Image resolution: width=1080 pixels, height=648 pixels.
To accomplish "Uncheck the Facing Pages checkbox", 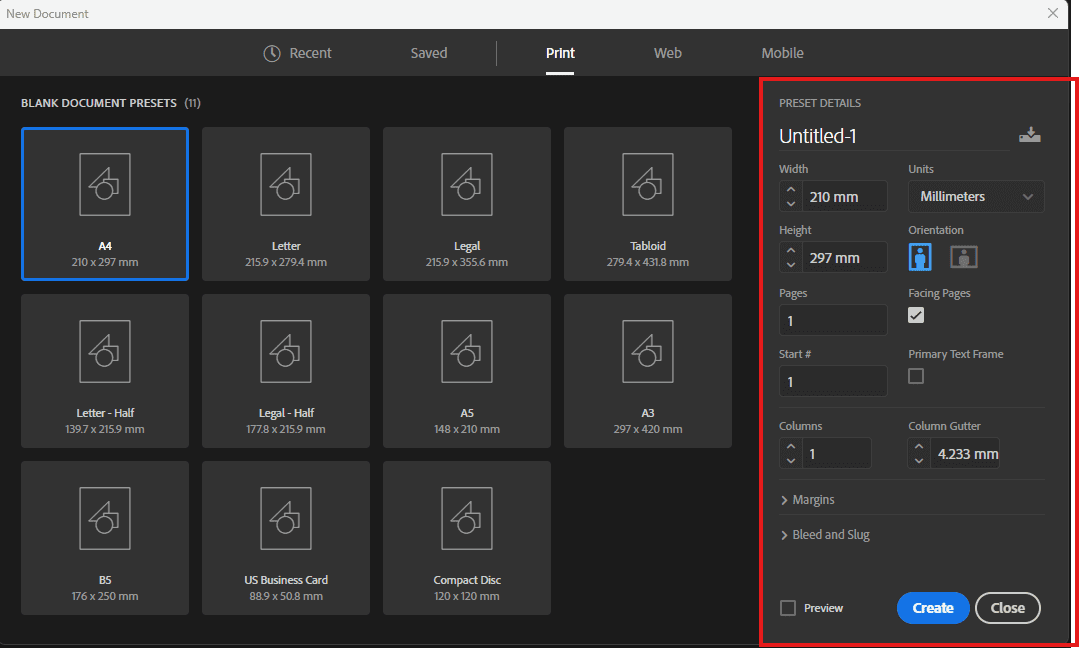I will (x=916, y=315).
